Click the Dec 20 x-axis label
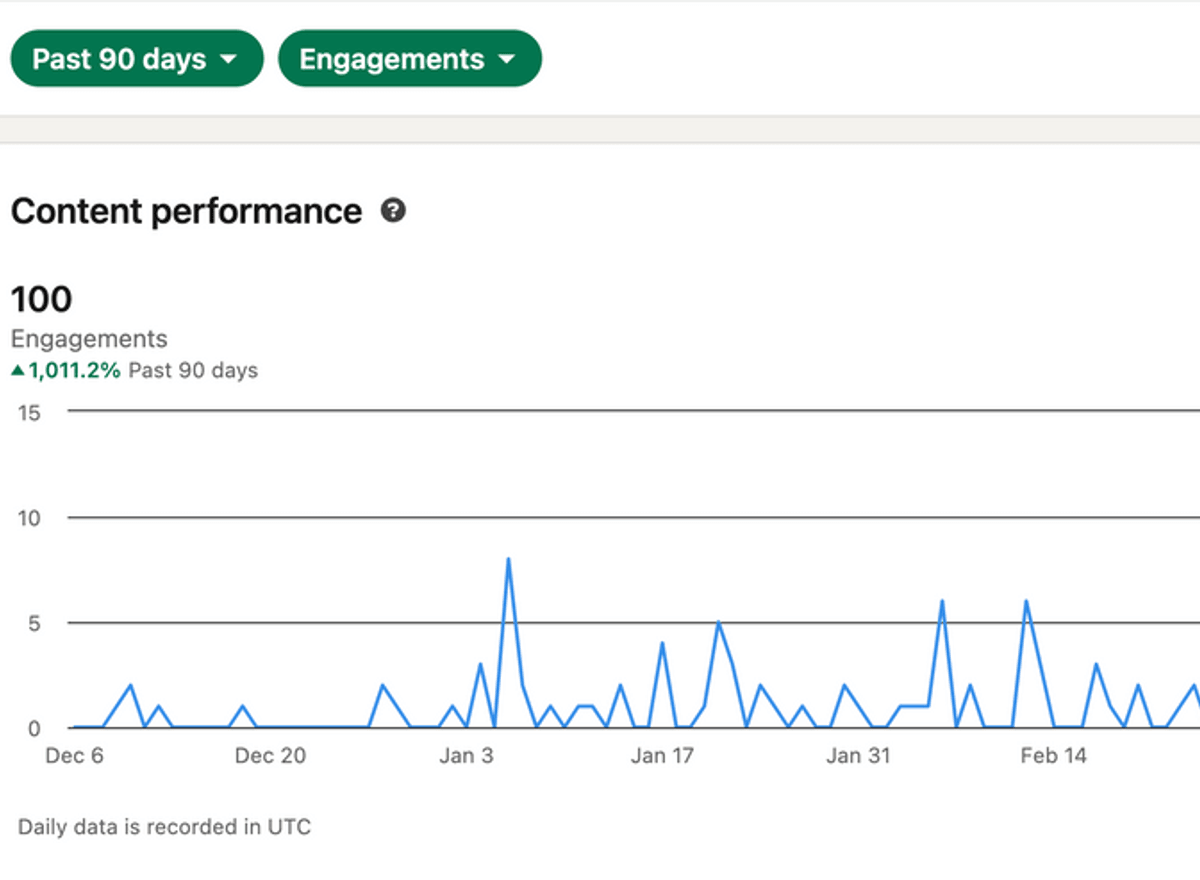Viewport: 1200px width, 880px height. [x=270, y=756]
